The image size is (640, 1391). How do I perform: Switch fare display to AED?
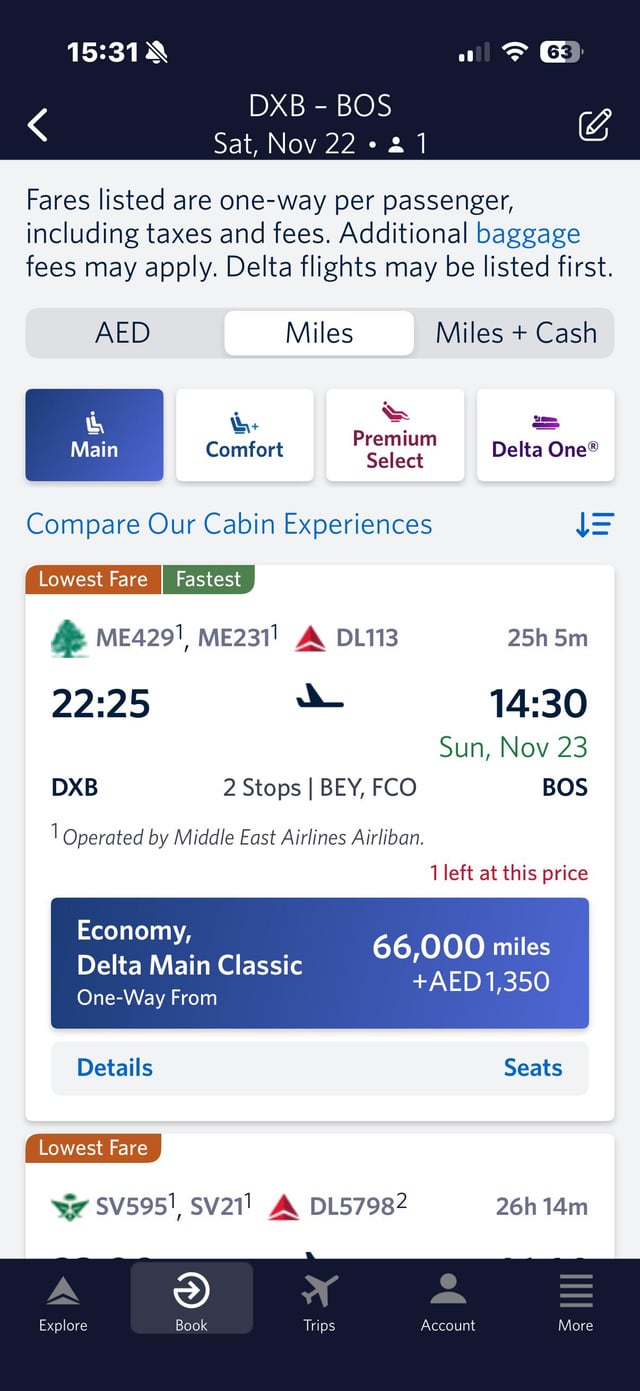(123, 333)
